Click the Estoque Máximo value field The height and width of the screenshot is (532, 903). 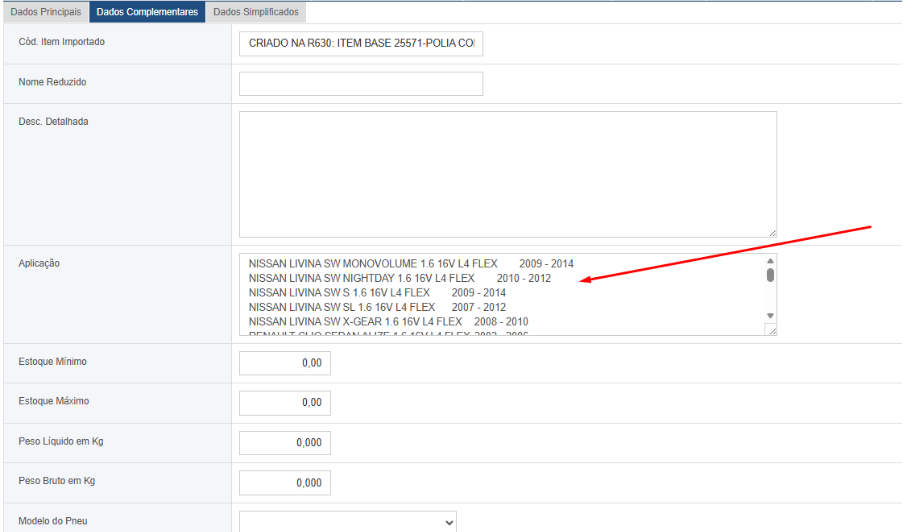coord(285,403)
